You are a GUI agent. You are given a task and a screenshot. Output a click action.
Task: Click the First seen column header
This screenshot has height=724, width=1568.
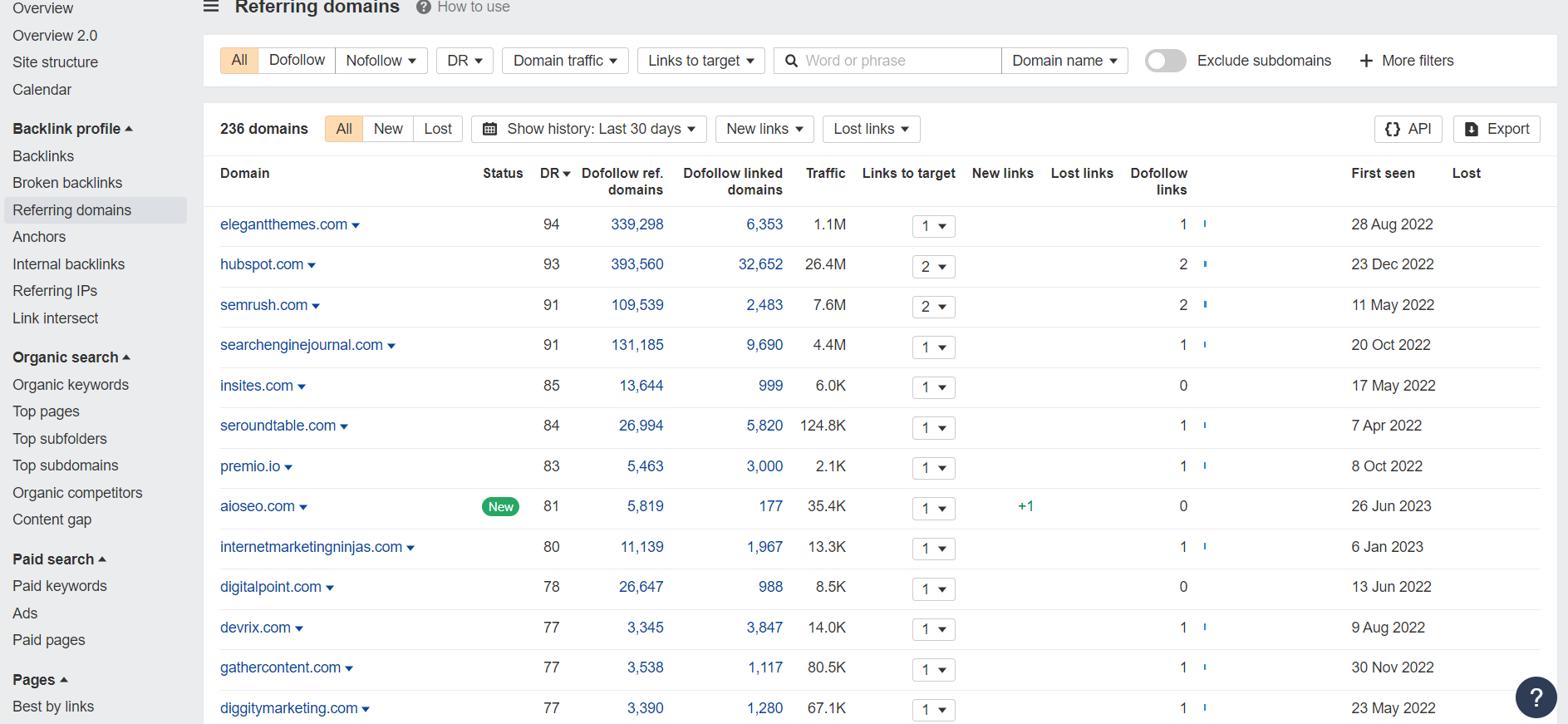pos(1383,173)
